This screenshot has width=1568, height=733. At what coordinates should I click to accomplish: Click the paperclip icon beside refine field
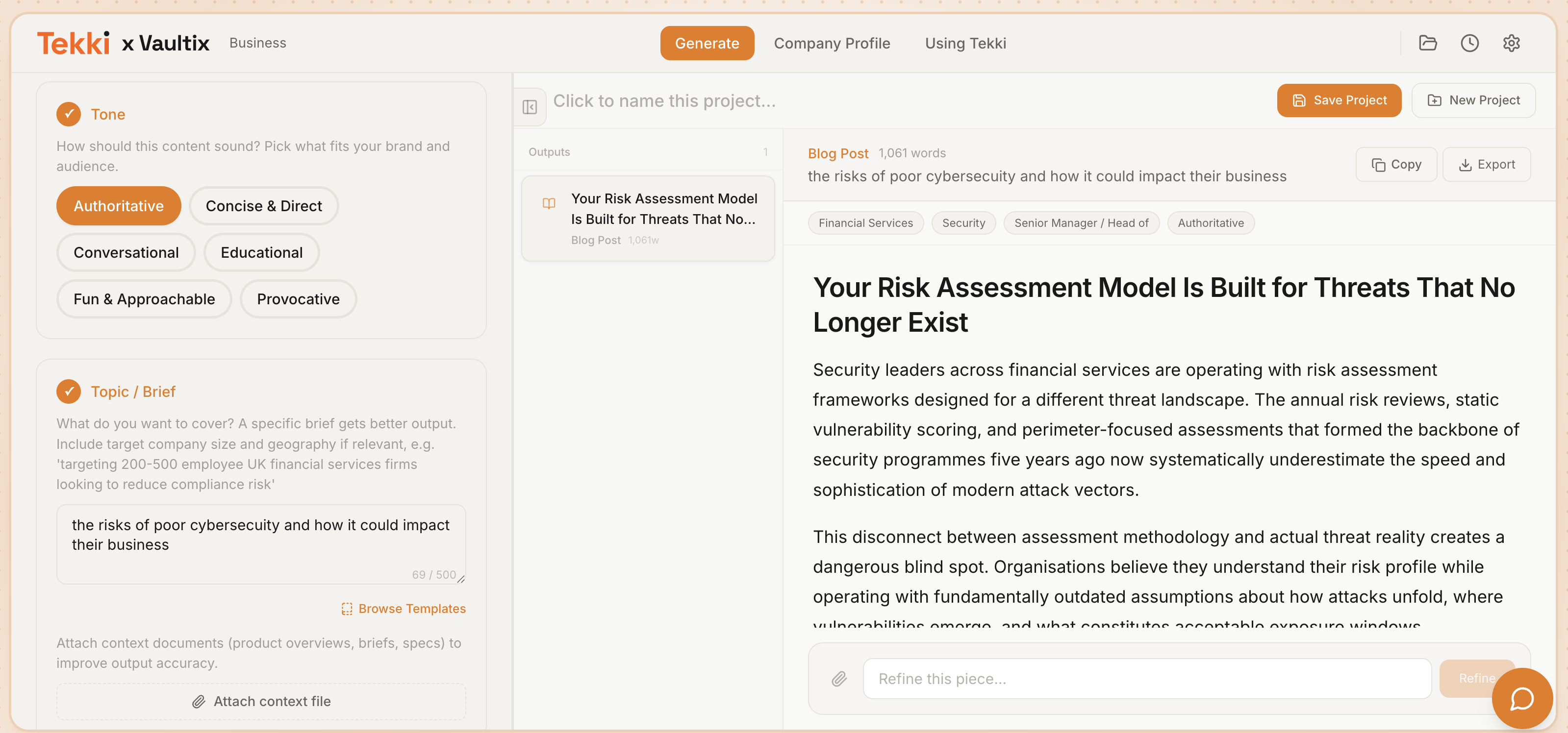point(839,678)
